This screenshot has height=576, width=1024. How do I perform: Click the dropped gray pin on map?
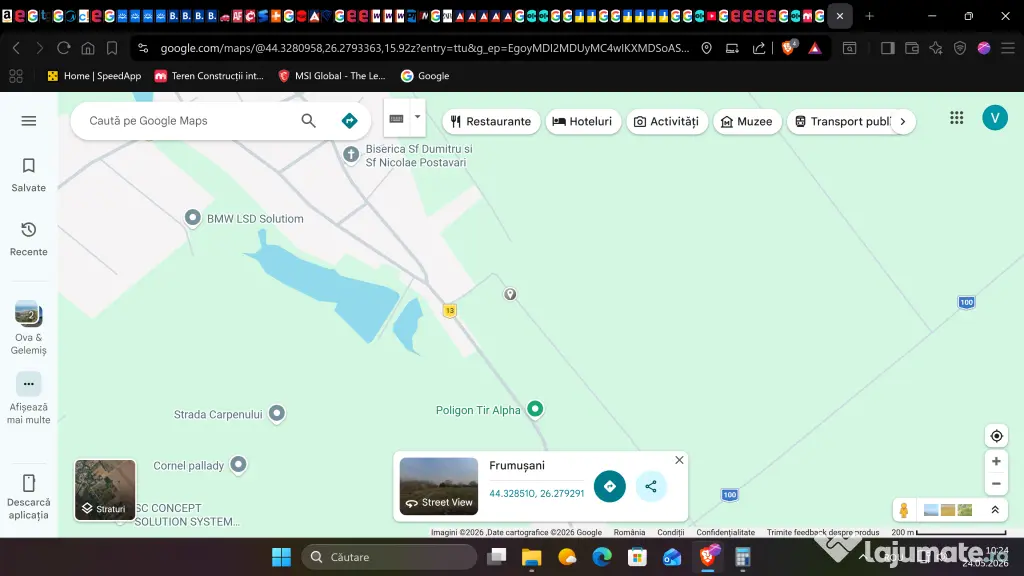click(510, 295)
